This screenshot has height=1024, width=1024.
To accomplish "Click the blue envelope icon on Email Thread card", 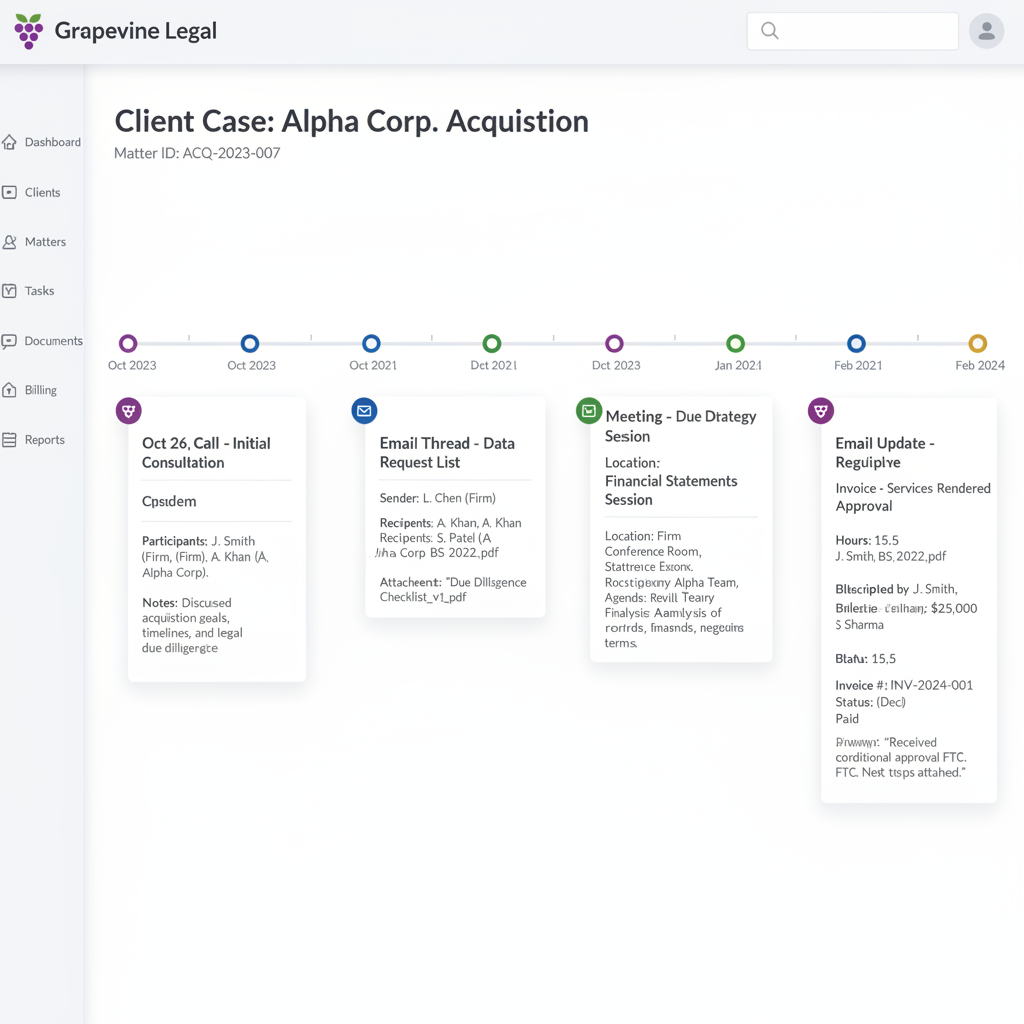I will [364, 410].
